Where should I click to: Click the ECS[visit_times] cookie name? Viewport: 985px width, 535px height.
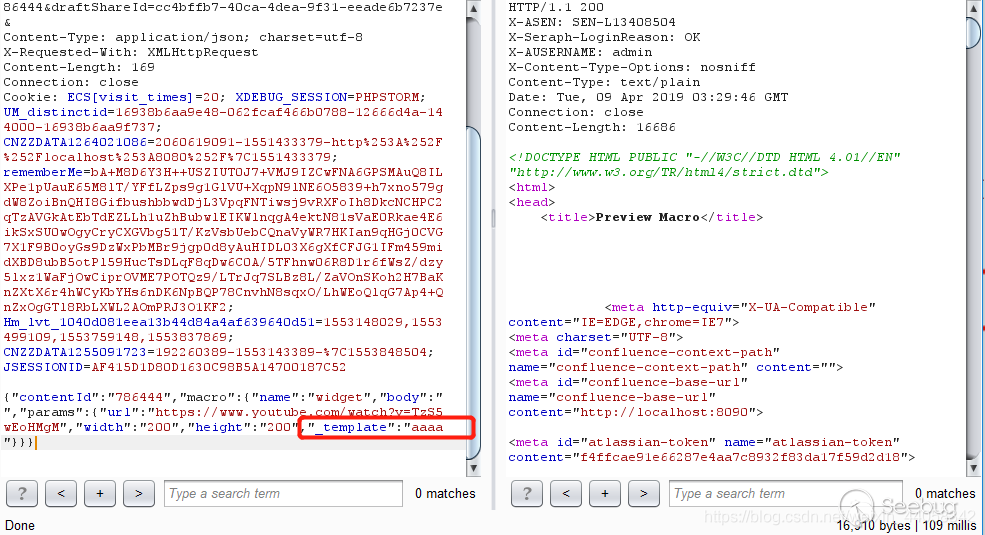(x=130, y=97)
